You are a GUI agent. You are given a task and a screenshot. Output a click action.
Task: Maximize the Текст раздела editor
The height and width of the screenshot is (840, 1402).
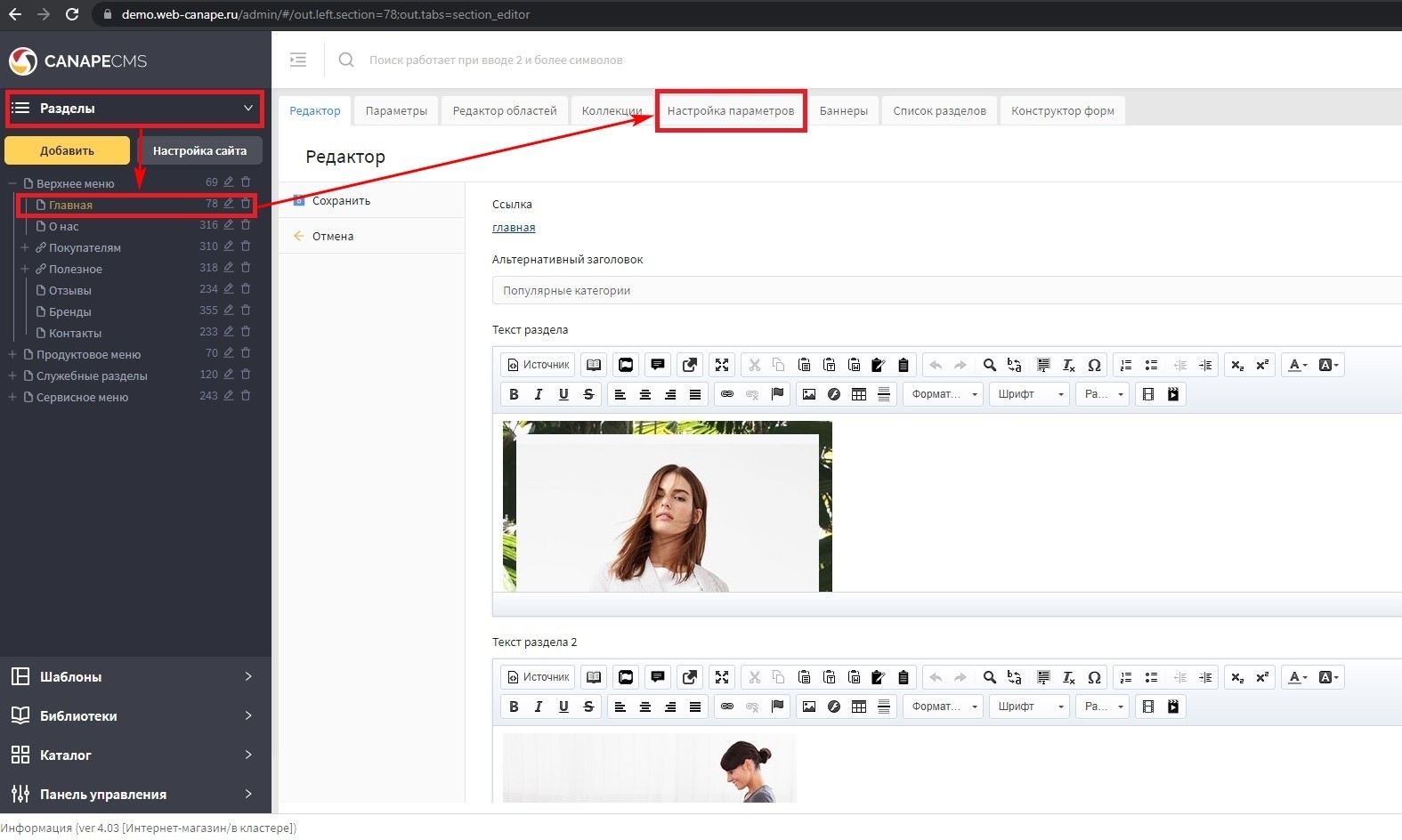click(x=722, y=365)
